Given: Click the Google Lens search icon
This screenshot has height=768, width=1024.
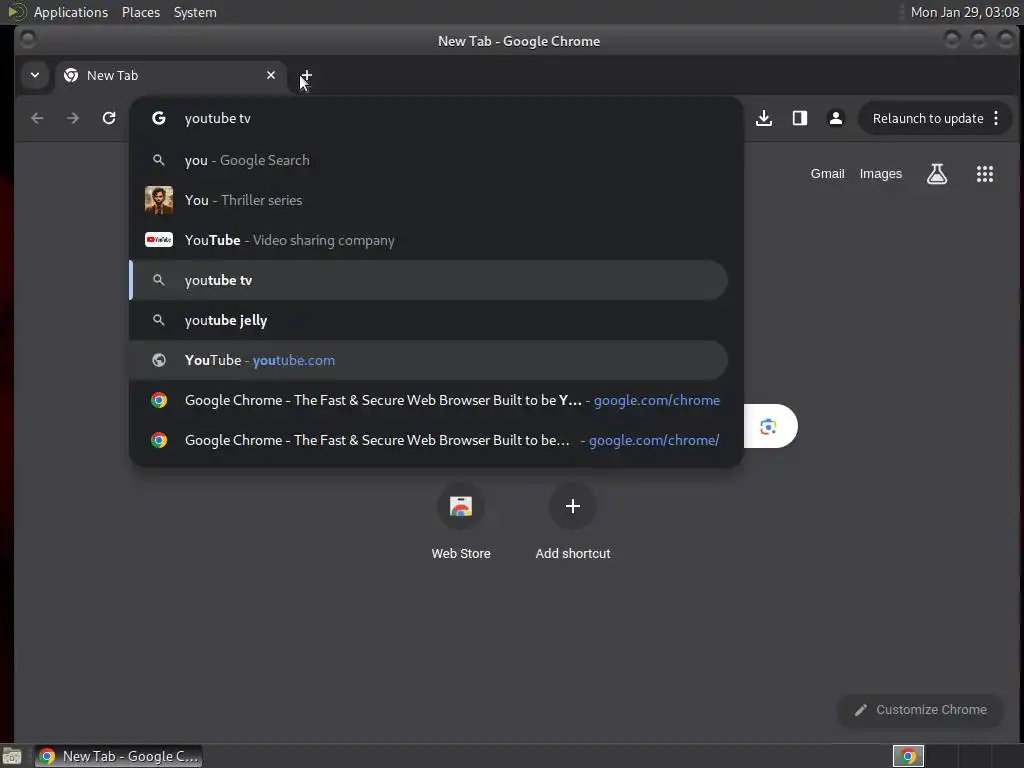Looking at the screenshot, I should pyautogui.click(x=769, y=426).
